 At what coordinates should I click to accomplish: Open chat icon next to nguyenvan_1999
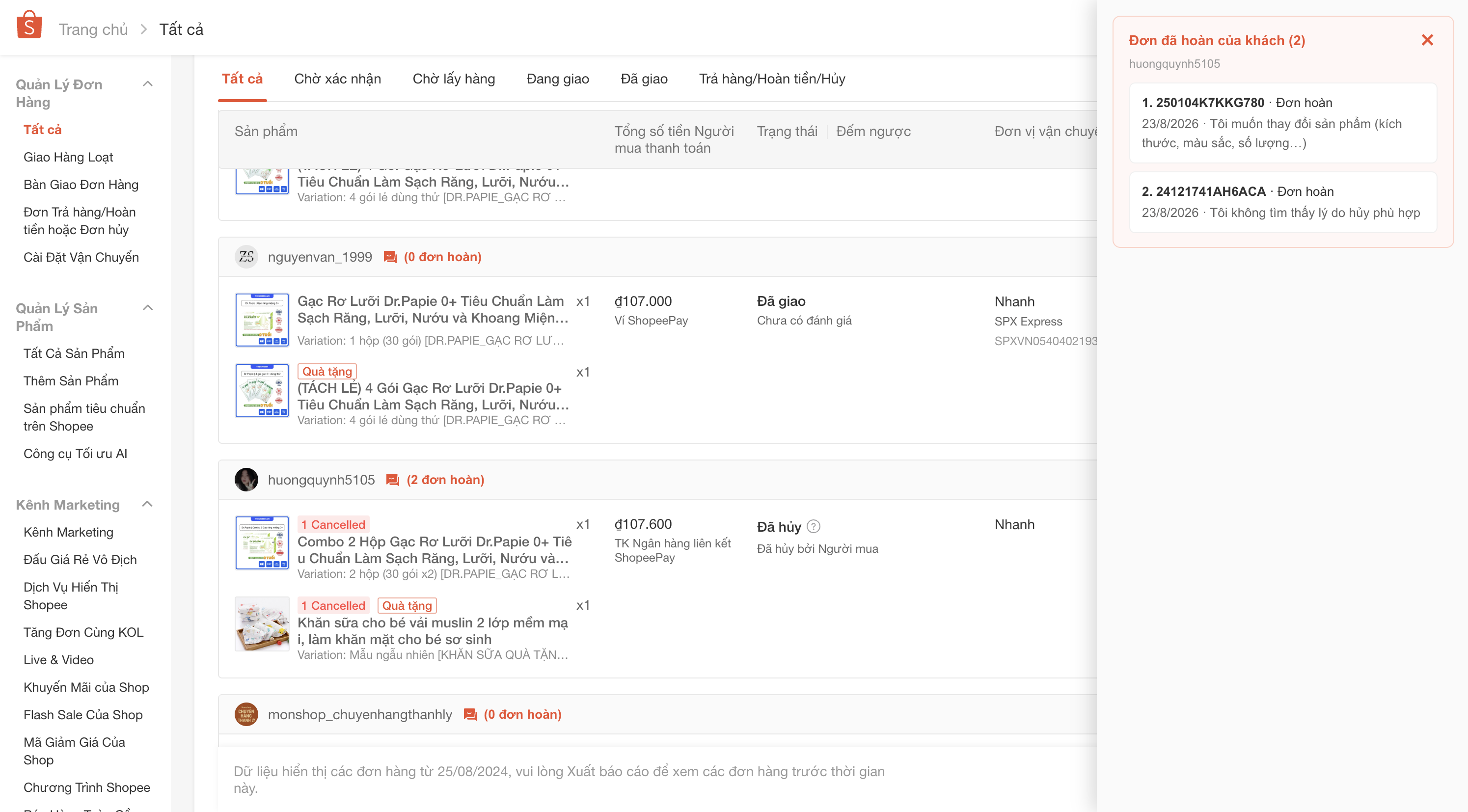(x=390, y=257)
